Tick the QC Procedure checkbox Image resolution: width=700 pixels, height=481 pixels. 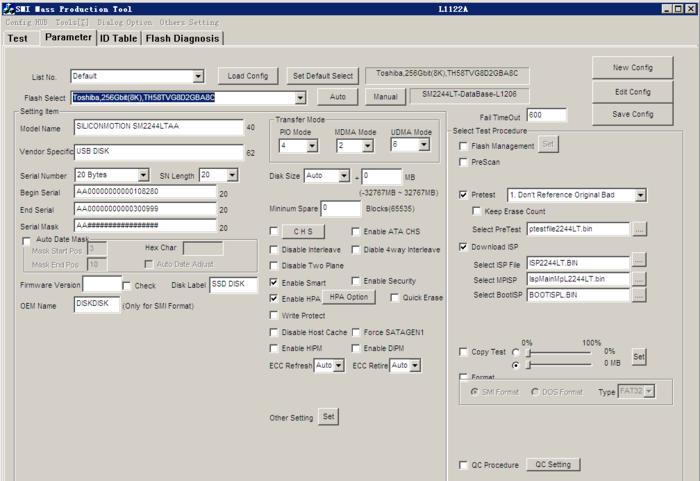point(463,465)
